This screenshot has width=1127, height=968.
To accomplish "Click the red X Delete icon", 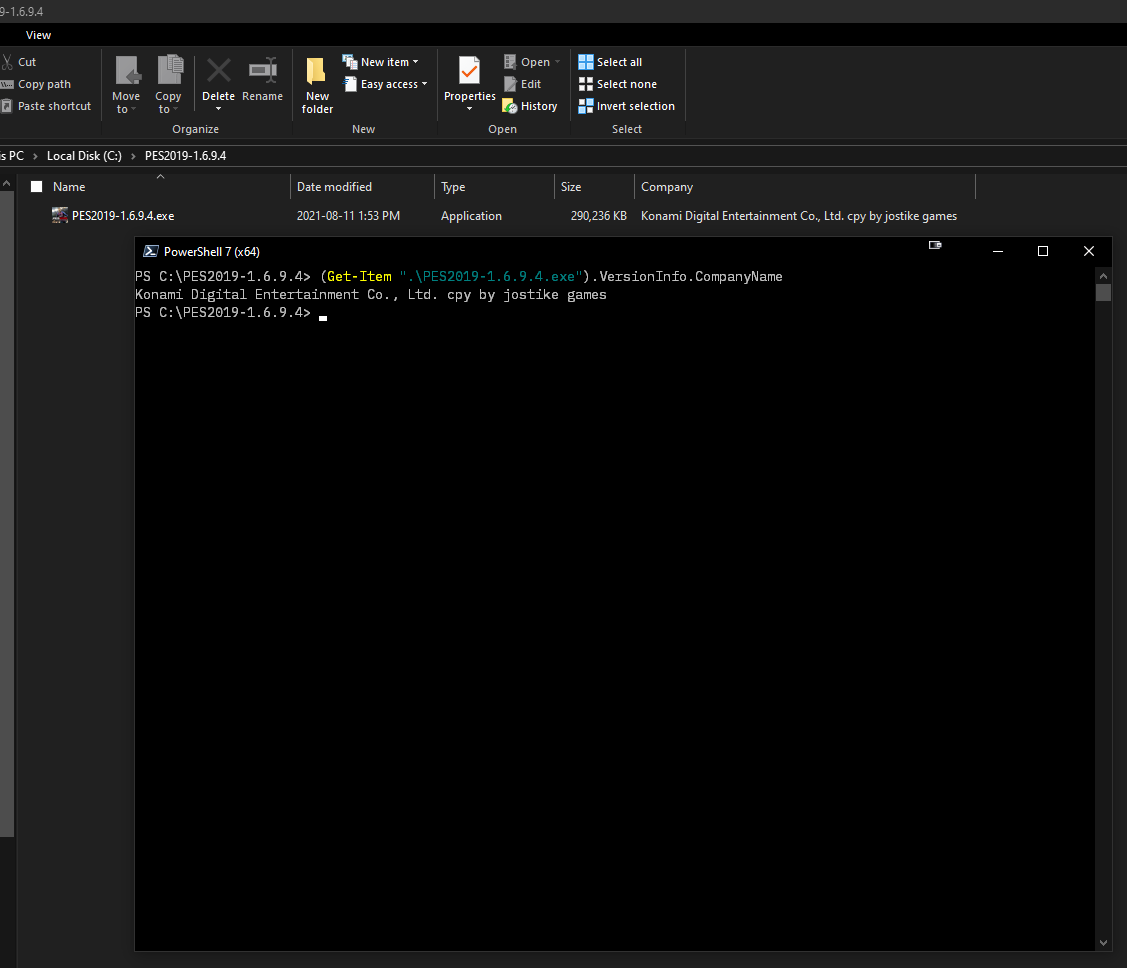I will pyautogui.click(x=219, y=70).
